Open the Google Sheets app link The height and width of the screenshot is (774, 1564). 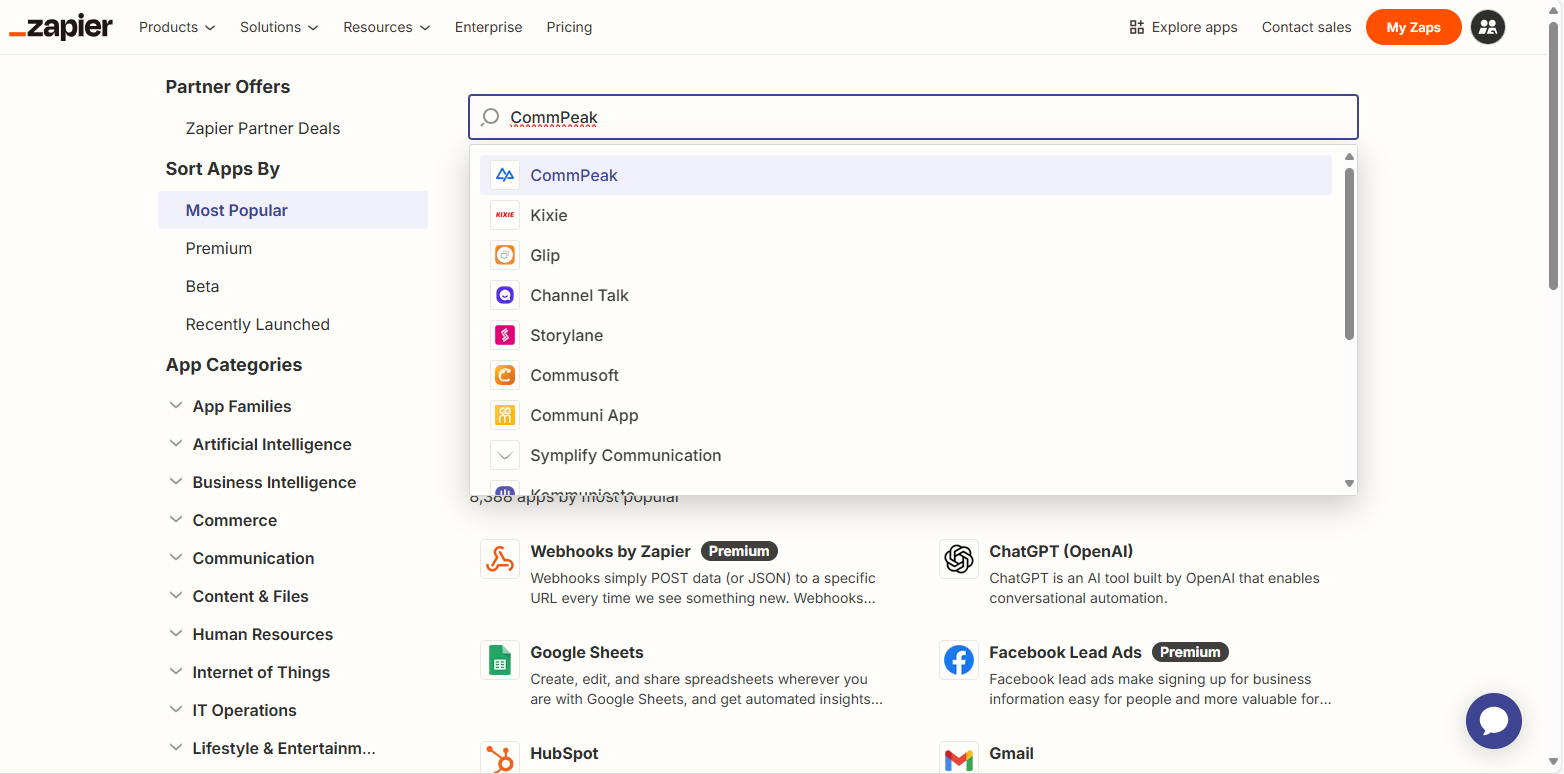click(x=587, y=652)
